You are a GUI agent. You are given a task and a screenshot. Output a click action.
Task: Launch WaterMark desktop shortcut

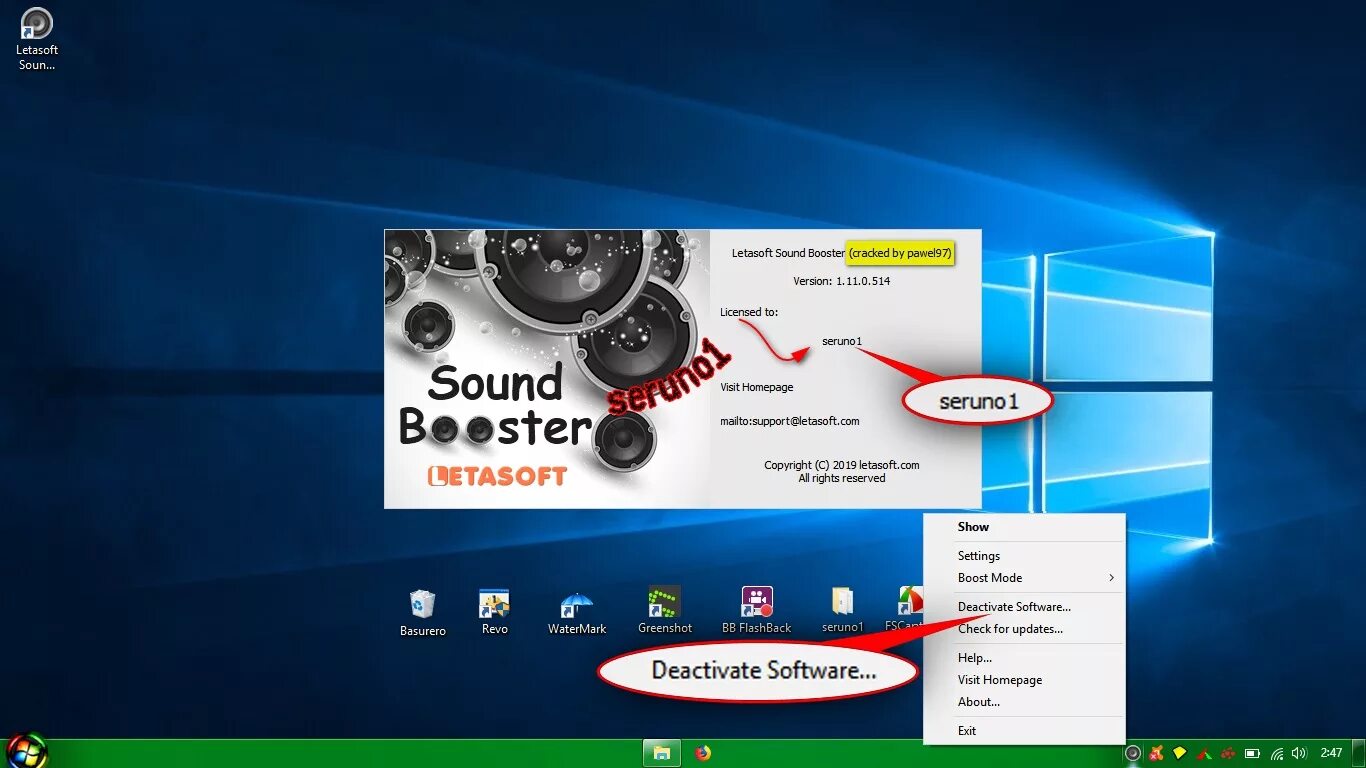click(577, 611)
